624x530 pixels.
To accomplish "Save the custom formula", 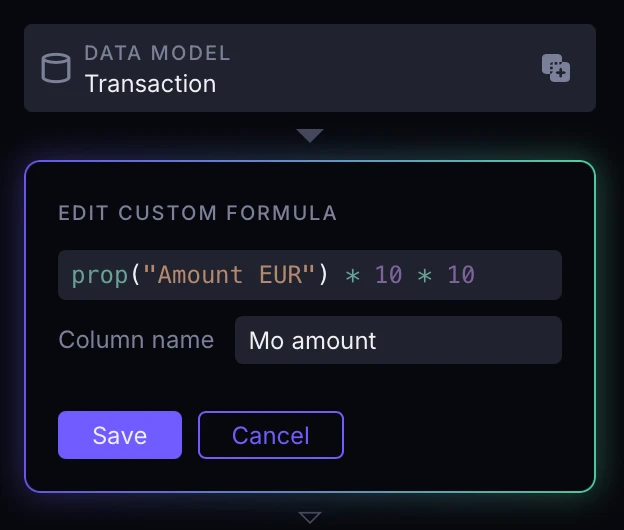I will click(x=120, y=435).
